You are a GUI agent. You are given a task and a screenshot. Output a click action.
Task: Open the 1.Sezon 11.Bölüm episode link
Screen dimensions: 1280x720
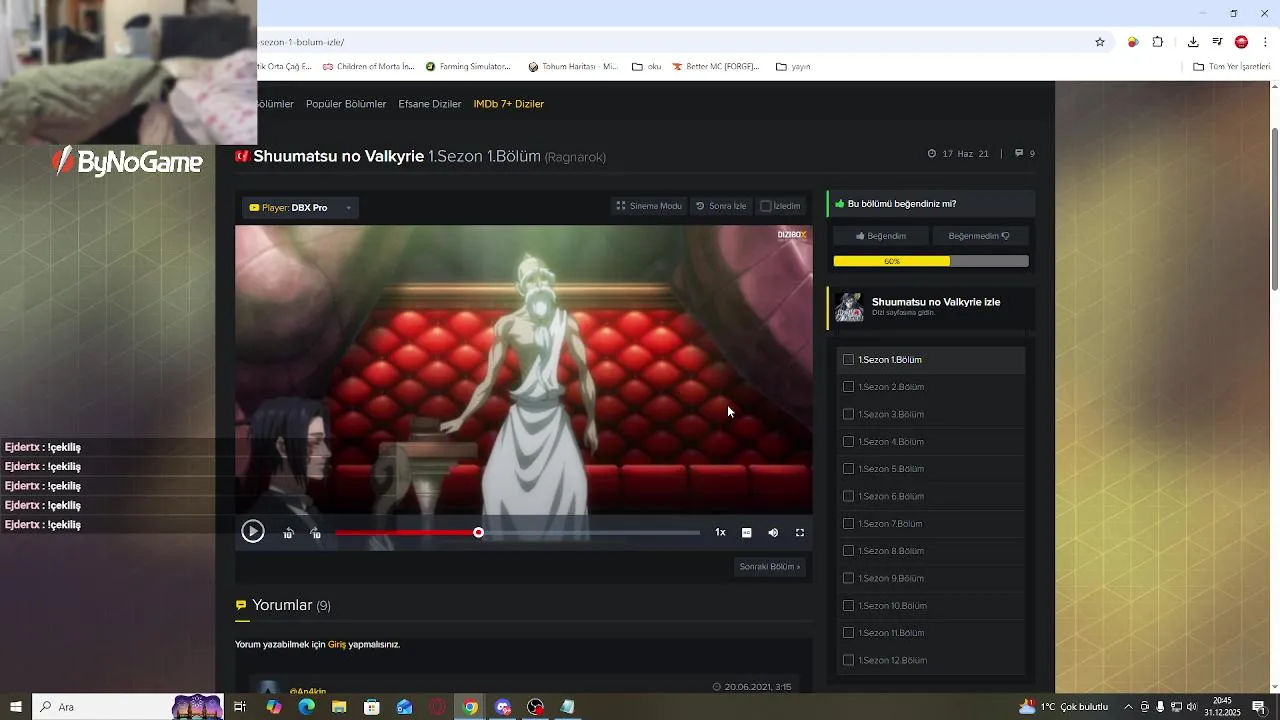point(891,633)
